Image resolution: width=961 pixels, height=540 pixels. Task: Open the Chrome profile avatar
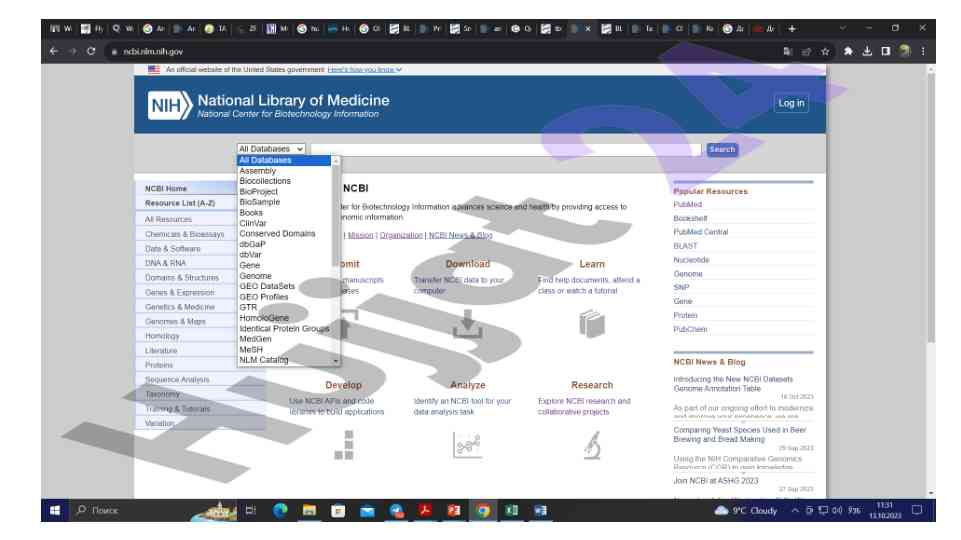905,51
